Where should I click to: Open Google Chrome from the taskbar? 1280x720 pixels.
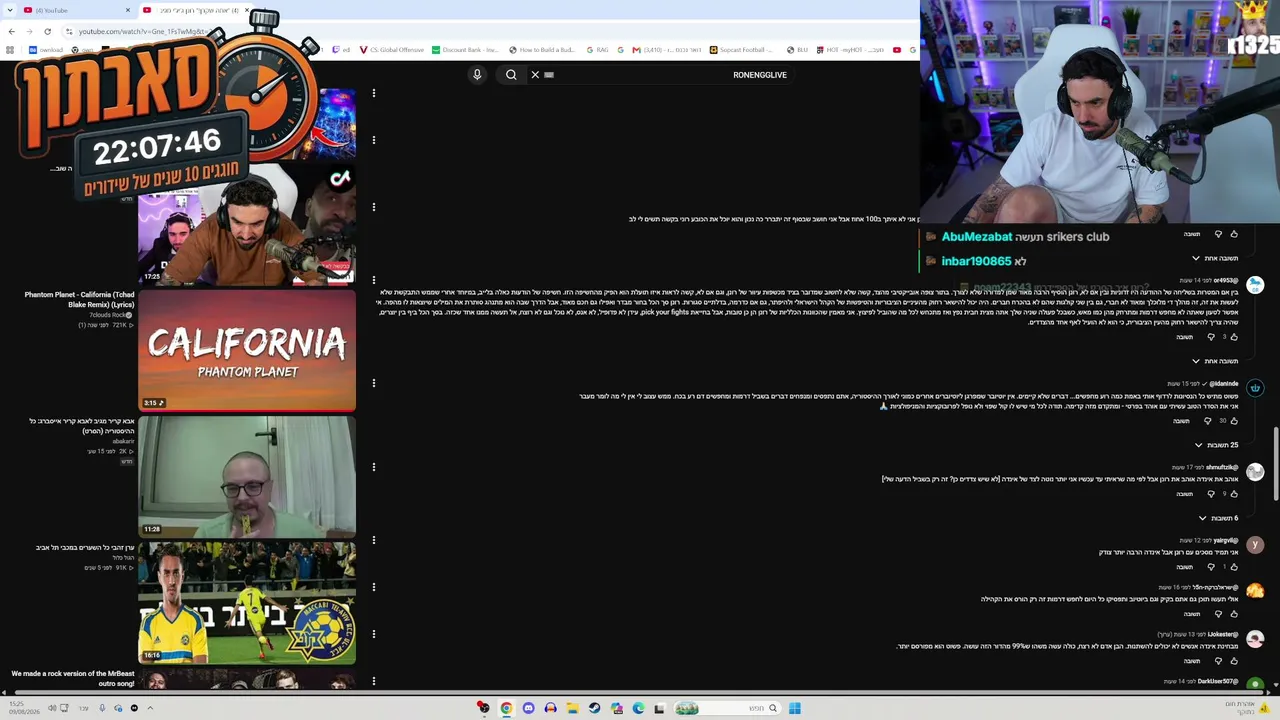tap(506, 708)
